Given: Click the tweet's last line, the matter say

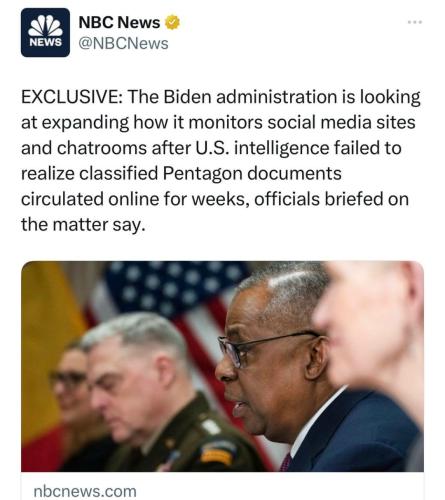Looking at the screenshot, I should coord(83,225).
